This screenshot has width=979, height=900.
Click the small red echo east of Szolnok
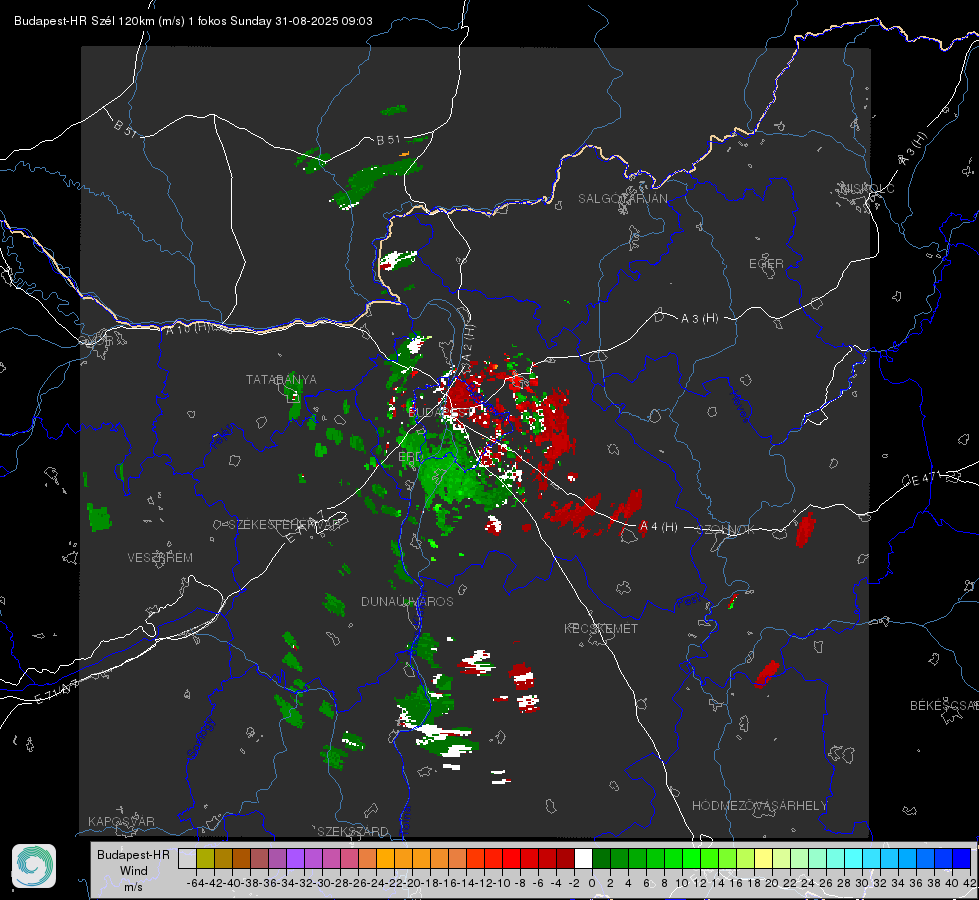pos(805,530)
